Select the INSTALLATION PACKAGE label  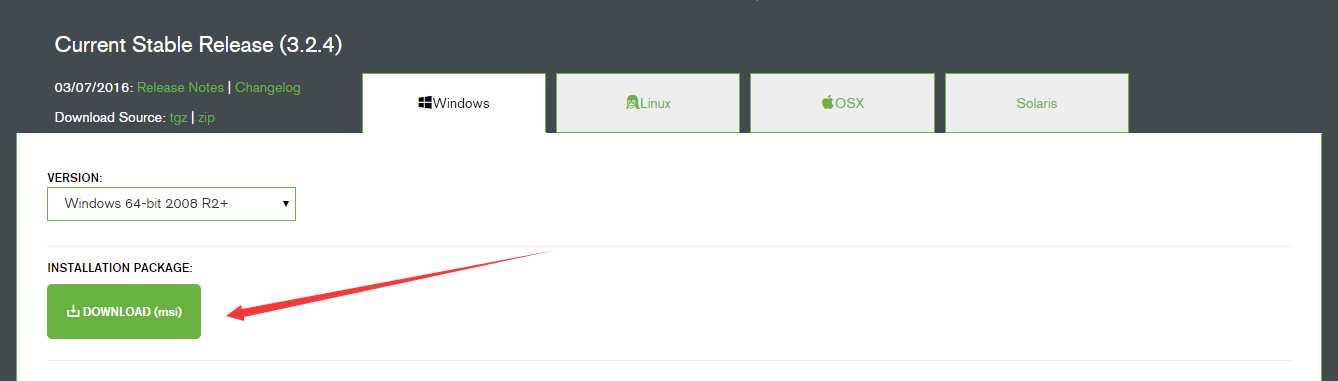point(120,268)
